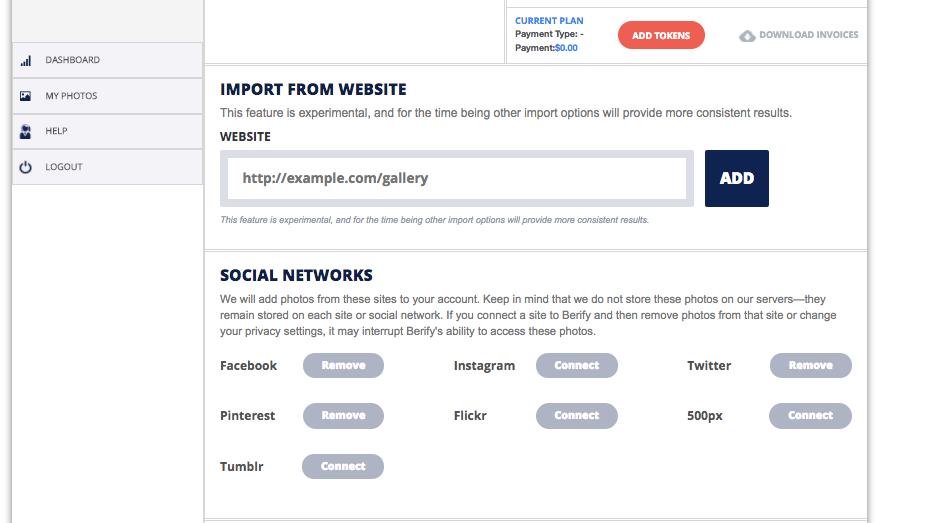Open the Help menu entry

coord(107,131)
